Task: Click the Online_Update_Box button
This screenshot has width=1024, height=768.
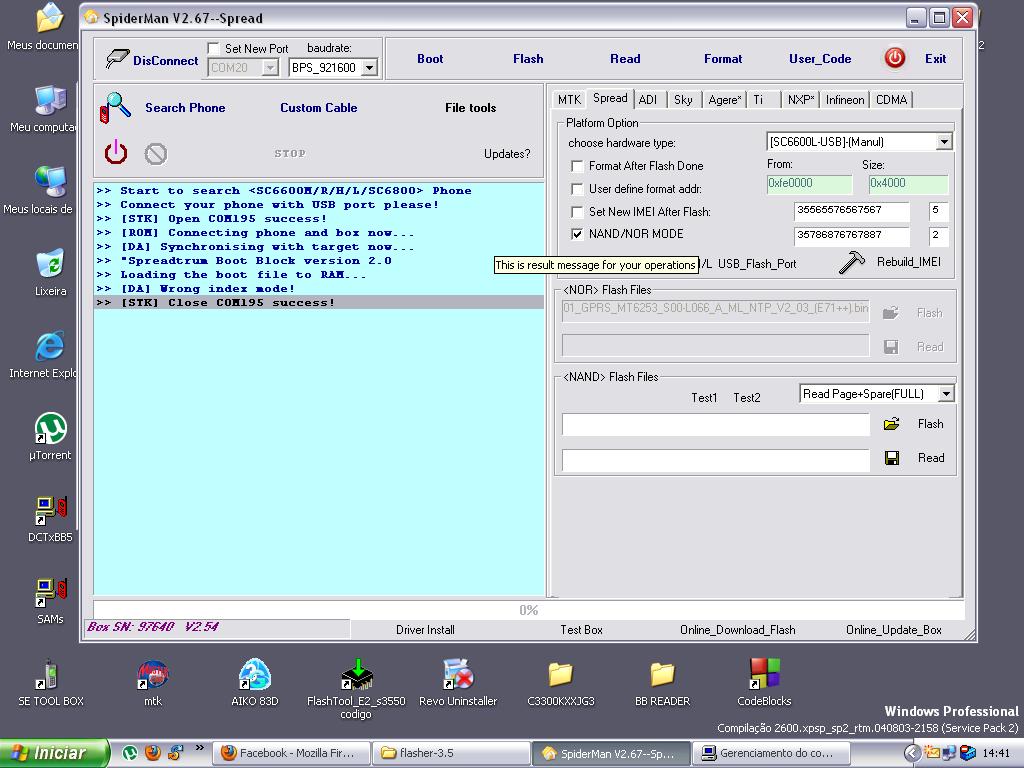Action: pos(893,630)
